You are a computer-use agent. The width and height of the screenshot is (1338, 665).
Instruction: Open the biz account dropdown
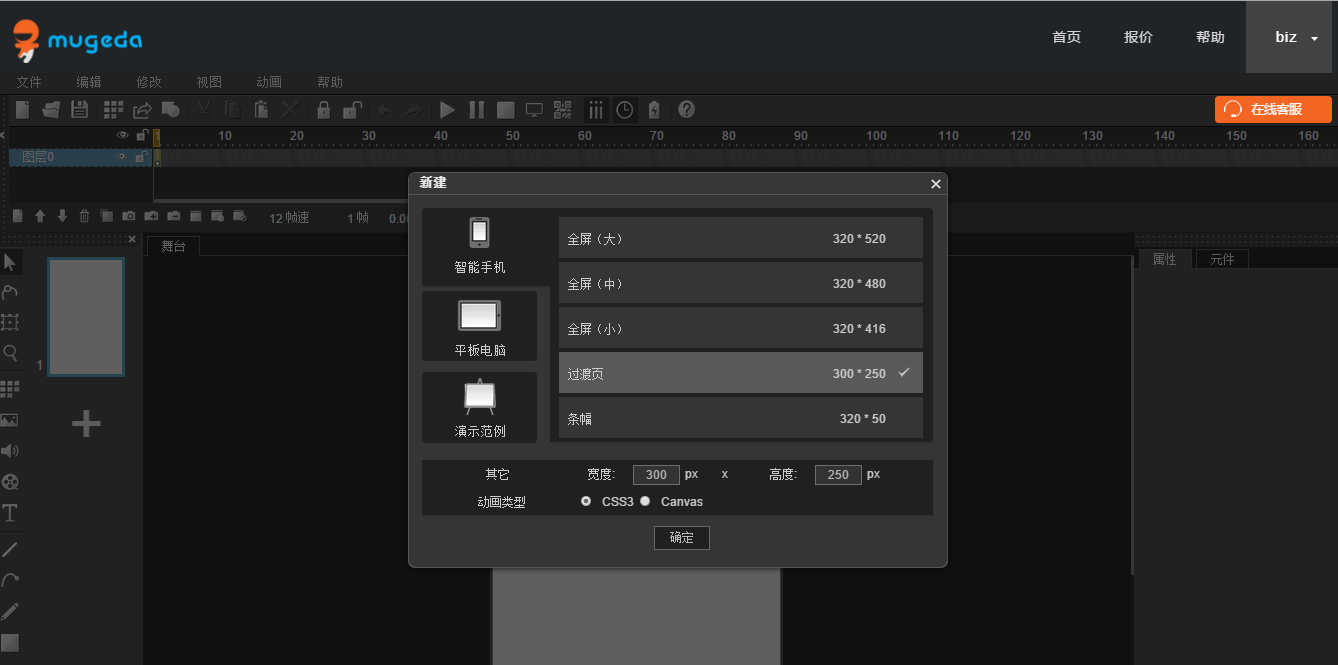click(1295, 37)
